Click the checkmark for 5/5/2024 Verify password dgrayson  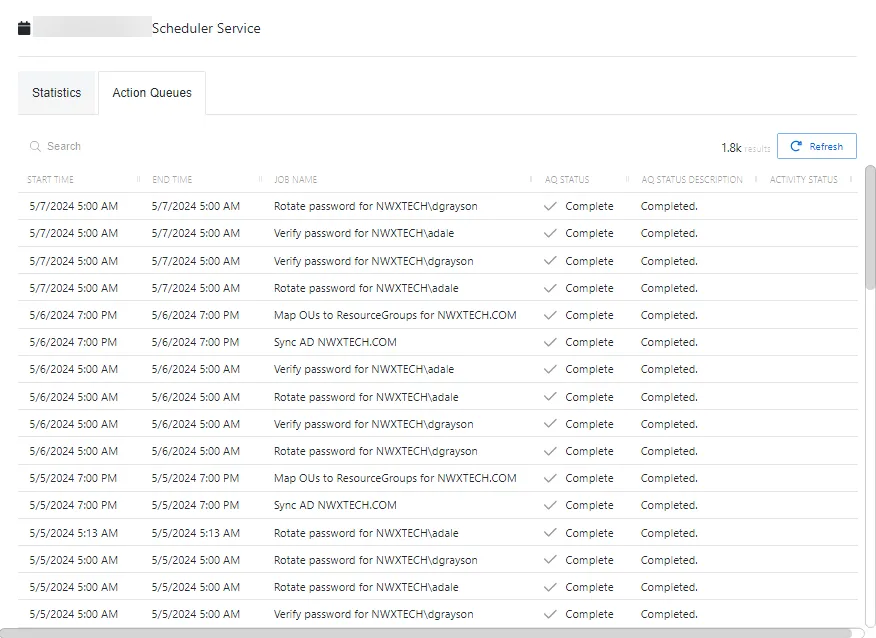550,614
